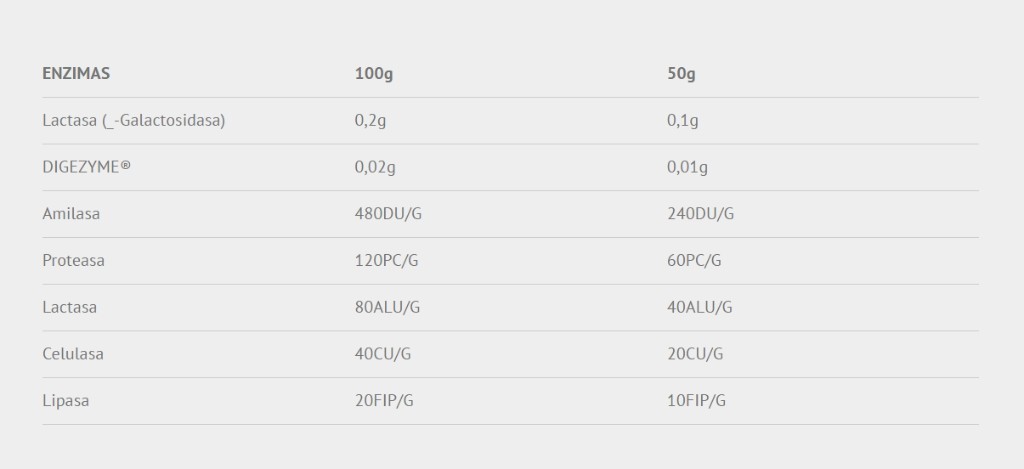Click the 240DU/G value
Image resolution: width=1024 pixels, height=469 pixels.
click(701, 214)
